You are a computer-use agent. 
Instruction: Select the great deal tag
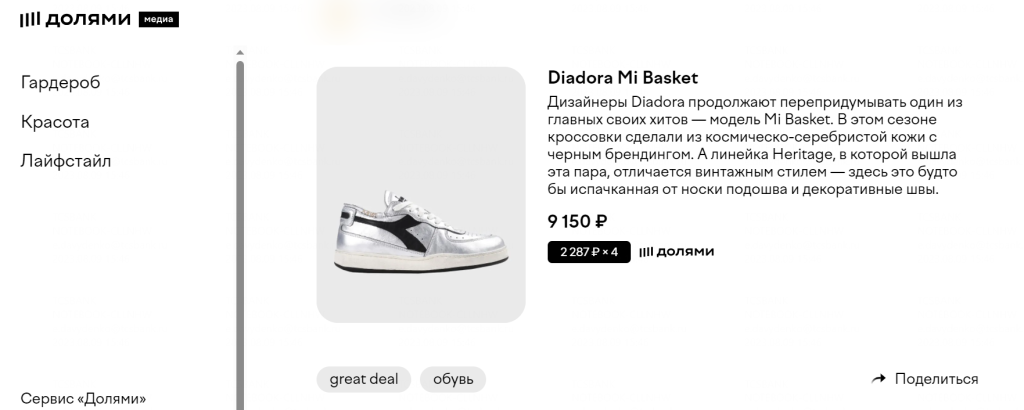coord(363,379)
